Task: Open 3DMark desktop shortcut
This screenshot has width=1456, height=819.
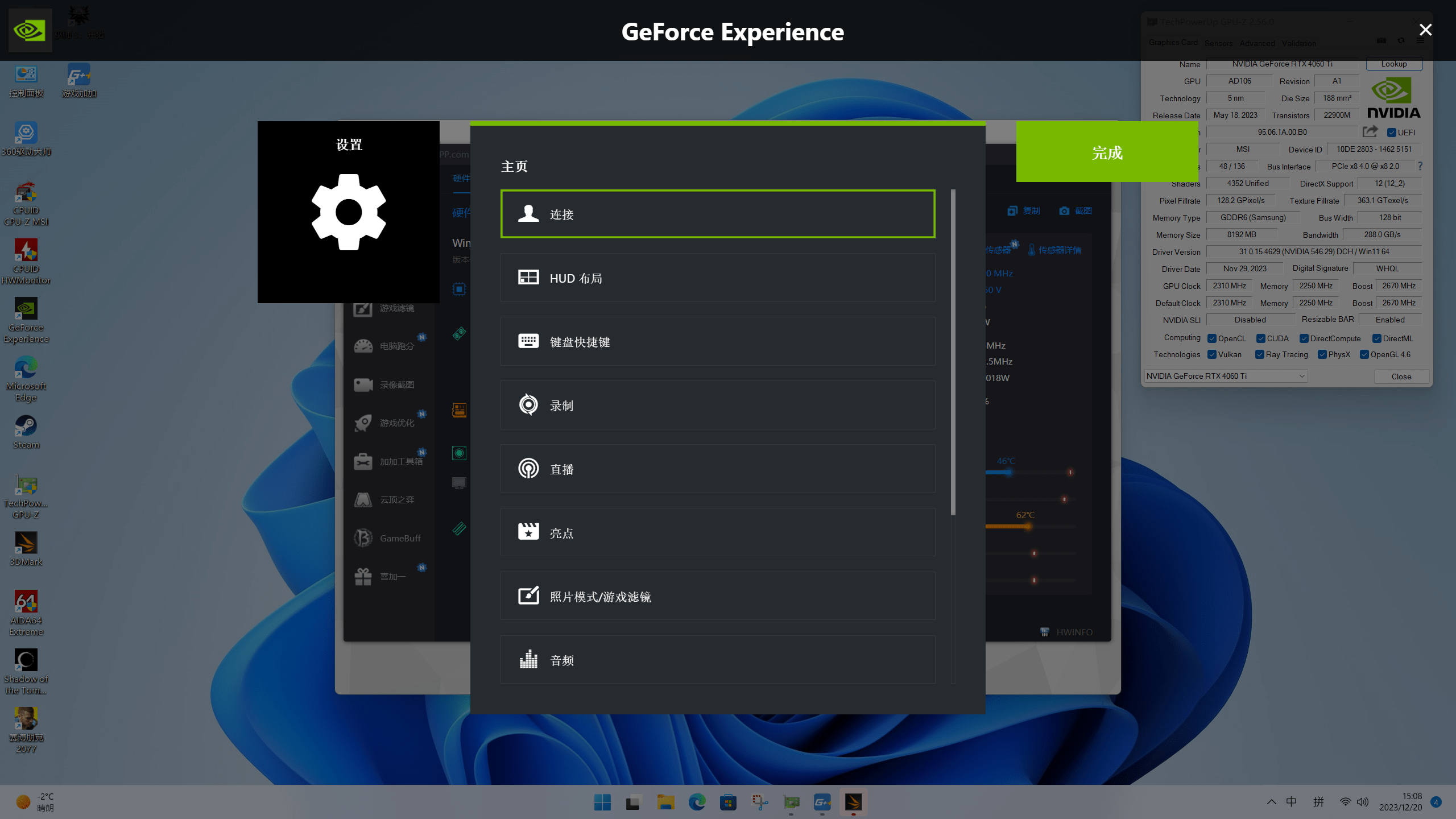Action: (x=26, y=549)
